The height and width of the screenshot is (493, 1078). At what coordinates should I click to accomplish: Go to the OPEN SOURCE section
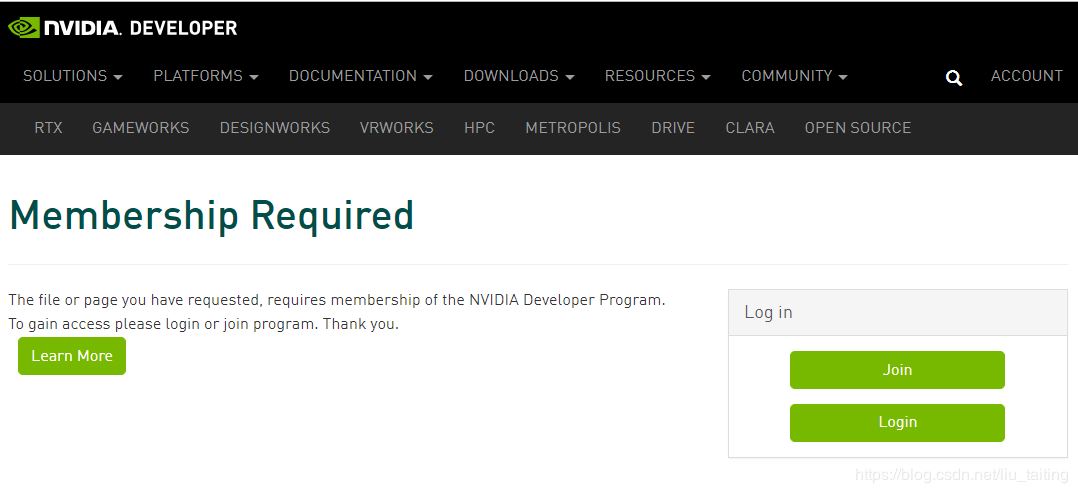tap(858, 128)
